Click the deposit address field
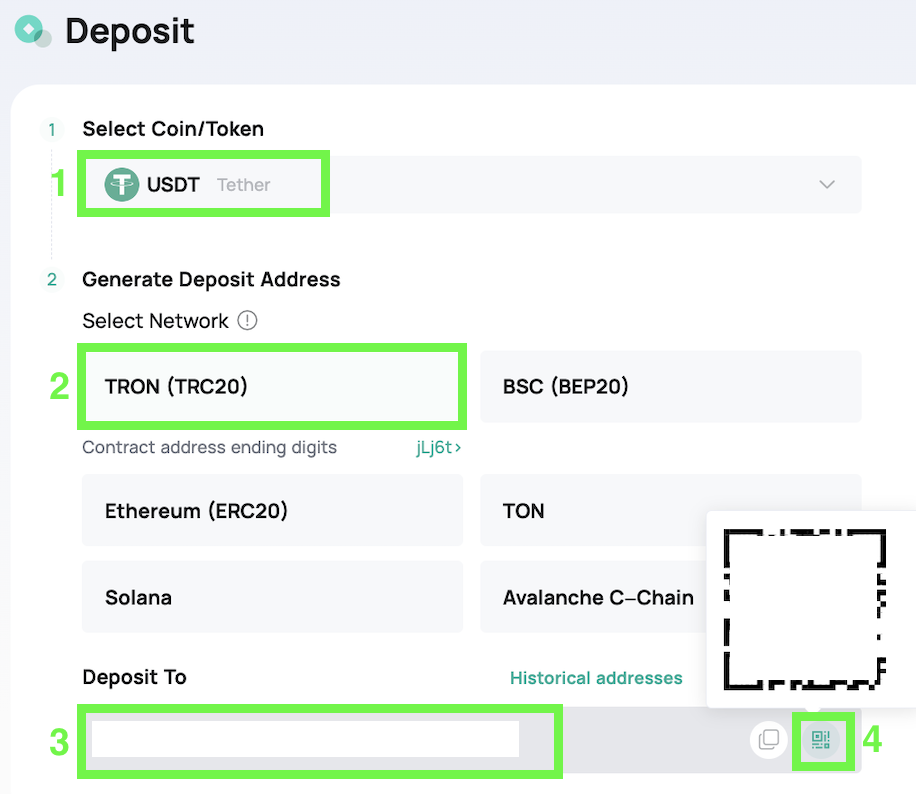 coord(471,740)
